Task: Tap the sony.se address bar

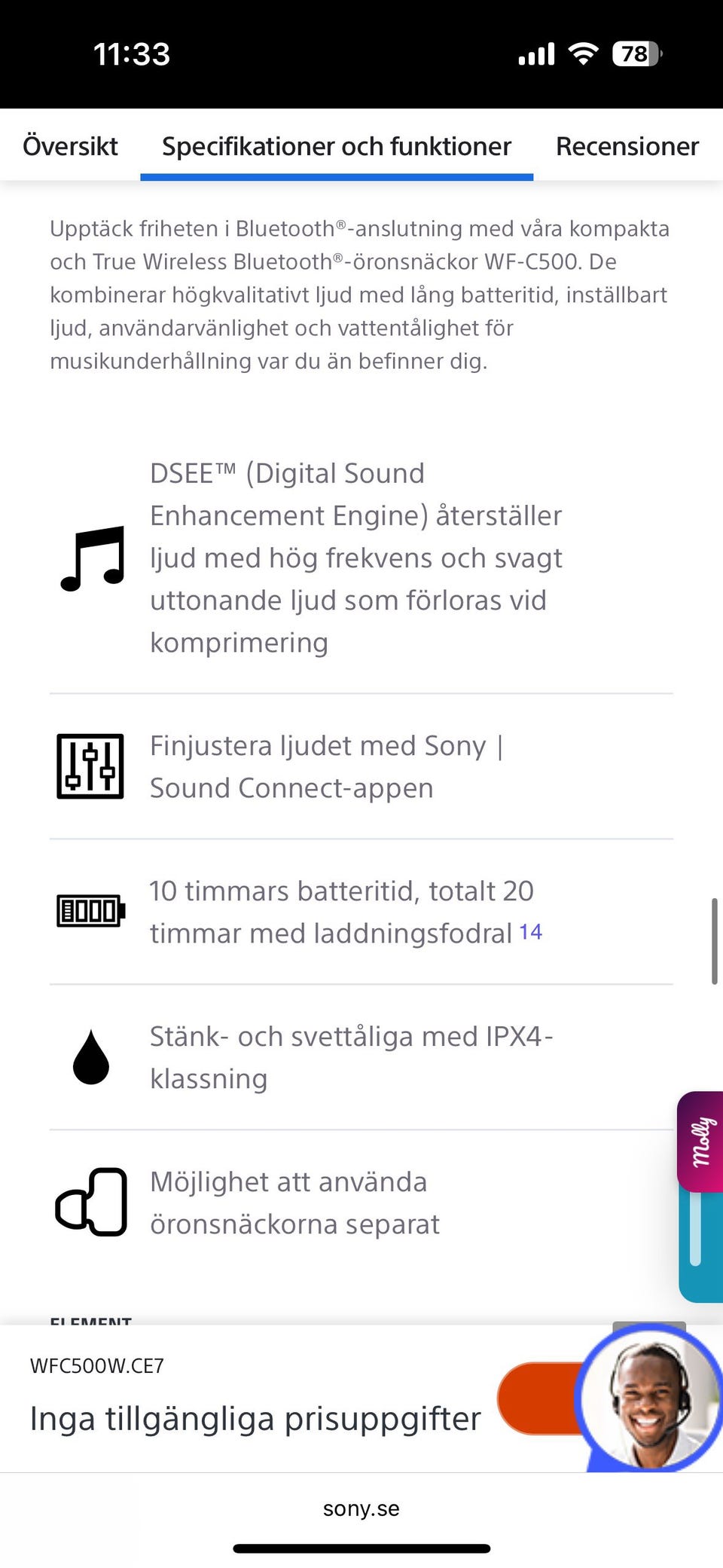Action: click(361, 1508)
